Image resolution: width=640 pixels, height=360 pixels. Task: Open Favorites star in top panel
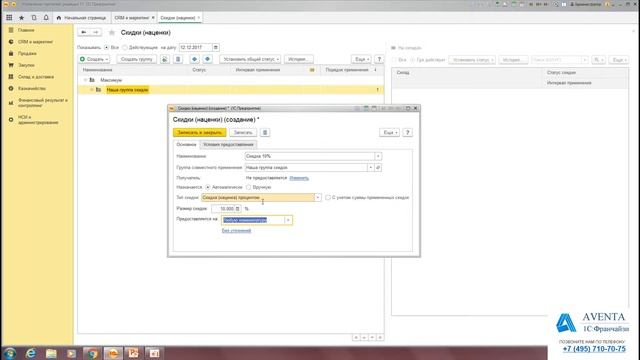click(22, 18)
